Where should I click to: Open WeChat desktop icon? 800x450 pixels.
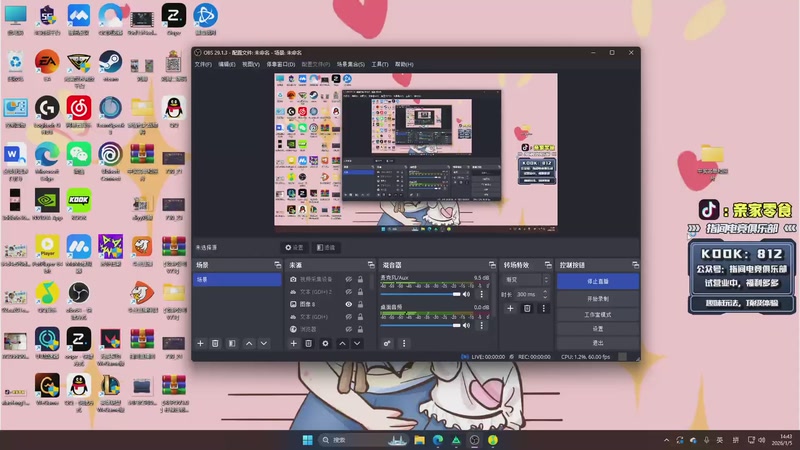(79, 158)
